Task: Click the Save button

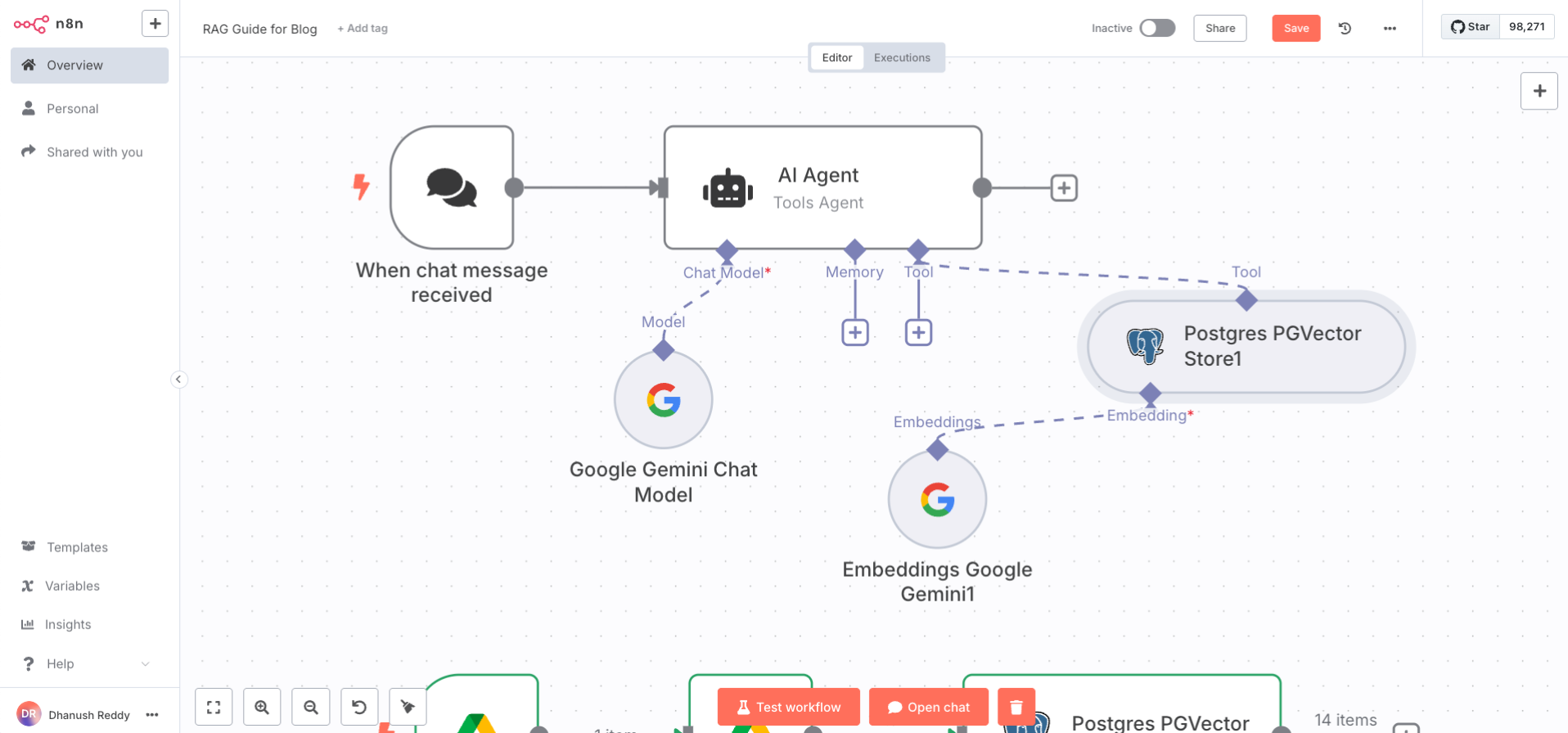Action: click(x=1295, y=29)
